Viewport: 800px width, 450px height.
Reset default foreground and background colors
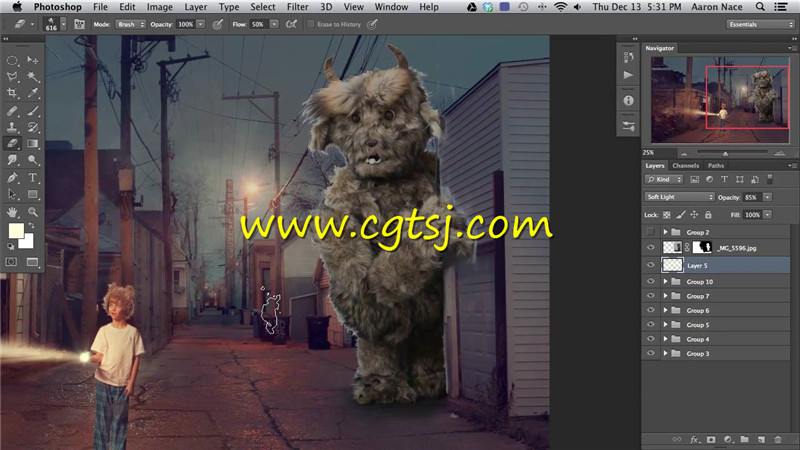[11, 246]
